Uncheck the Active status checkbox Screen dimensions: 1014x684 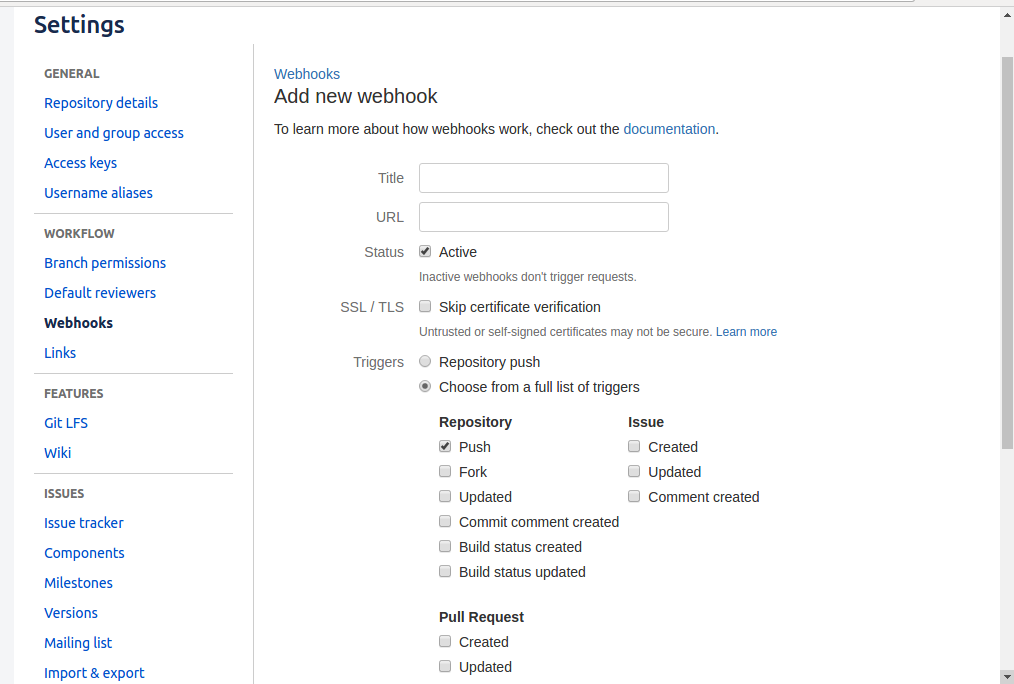425,252
